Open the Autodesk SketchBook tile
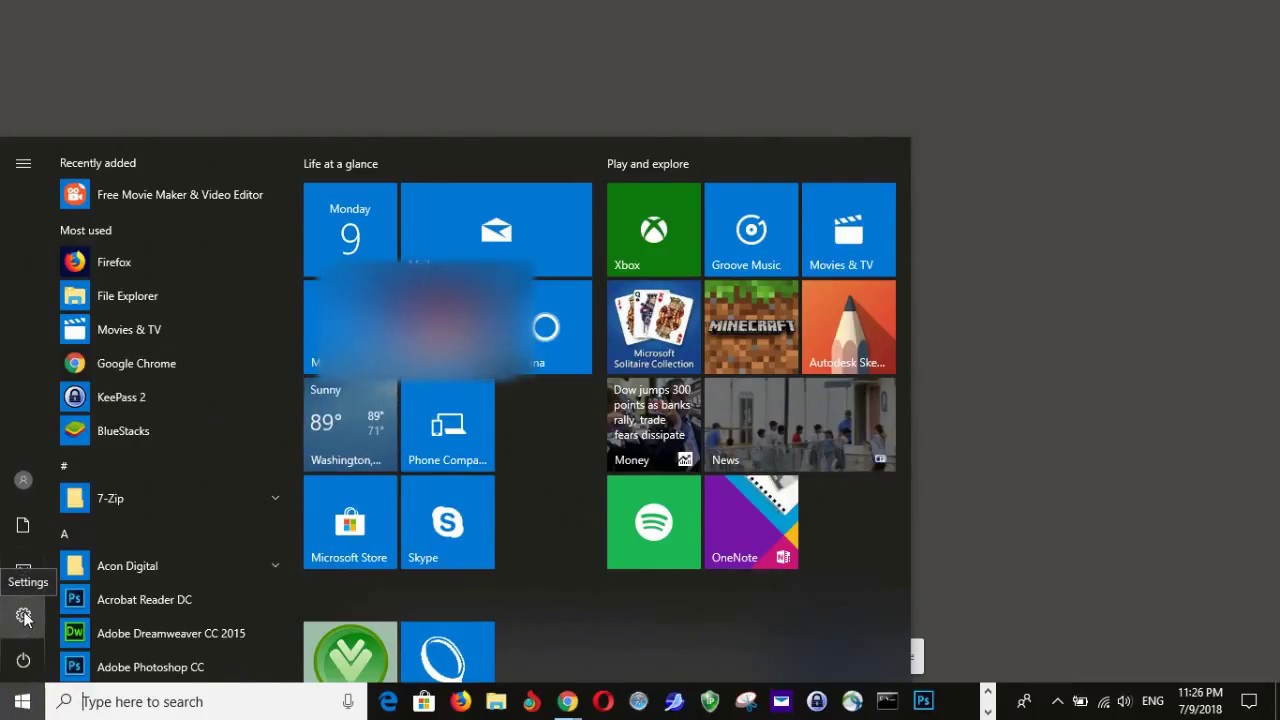 pyautogui.click(x=849, y=327)
